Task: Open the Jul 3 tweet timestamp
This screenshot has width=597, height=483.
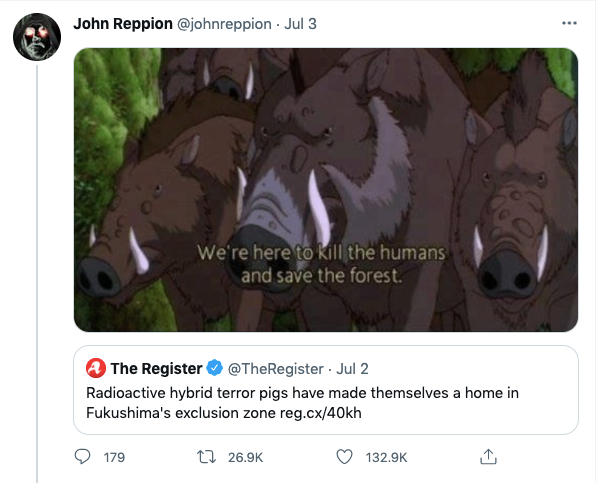Action: pyautogui.click(x=300, y=24)
